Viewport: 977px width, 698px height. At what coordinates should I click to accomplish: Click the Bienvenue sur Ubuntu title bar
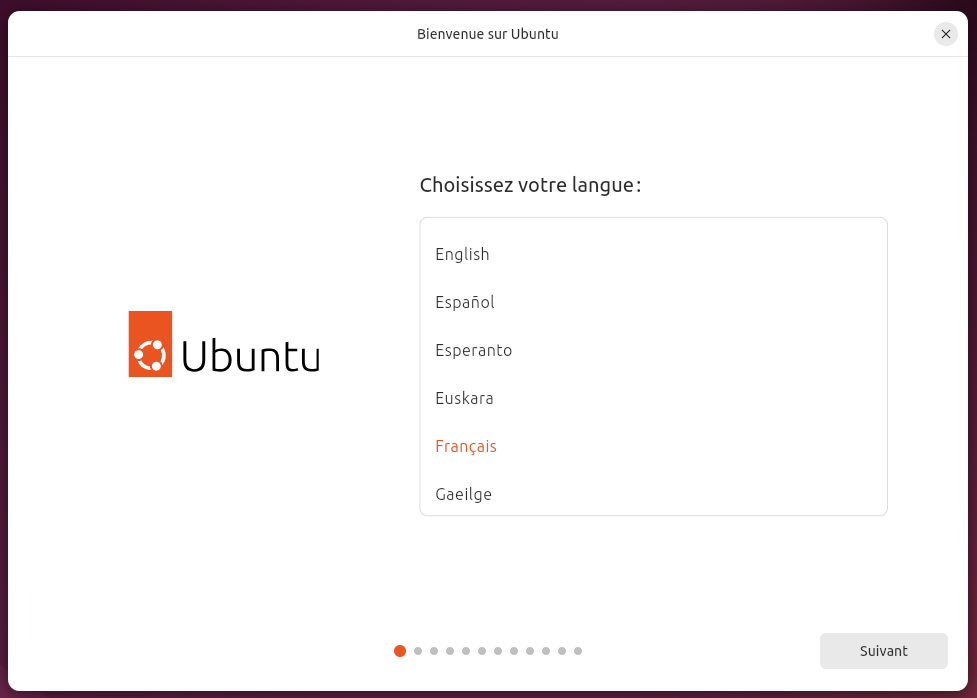click(488, 34)
